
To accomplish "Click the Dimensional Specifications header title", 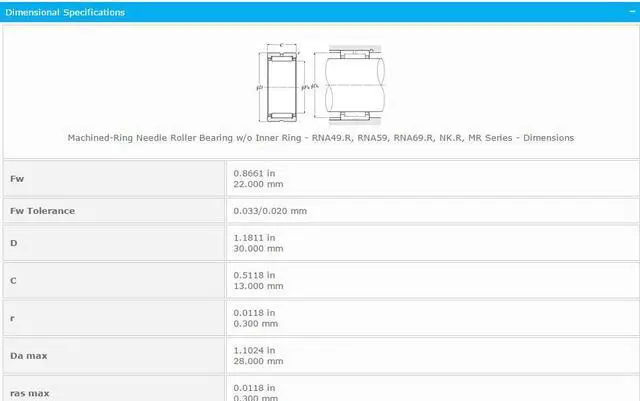I will click(65, 12).
